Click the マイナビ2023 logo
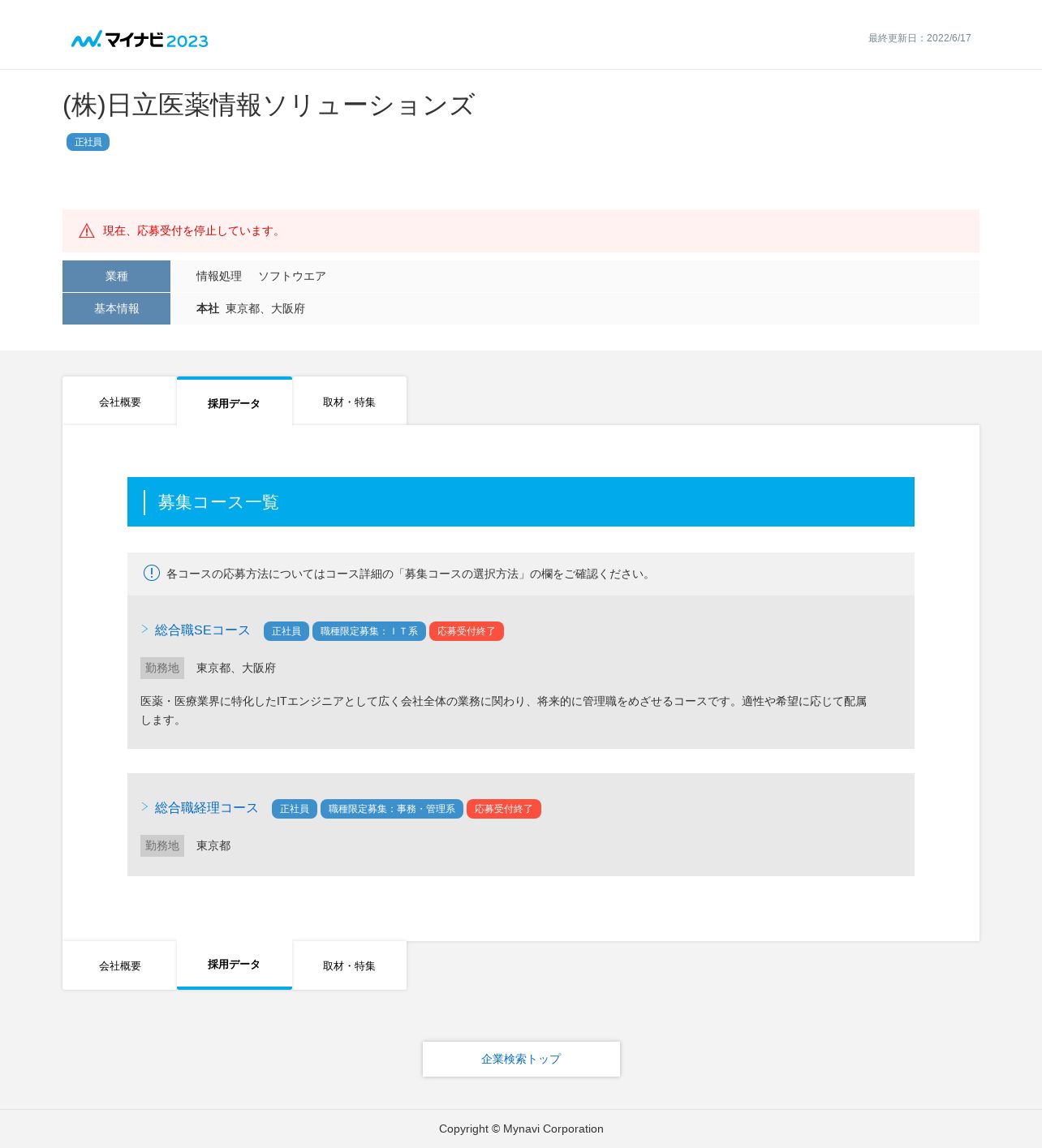 coord(140,40)
